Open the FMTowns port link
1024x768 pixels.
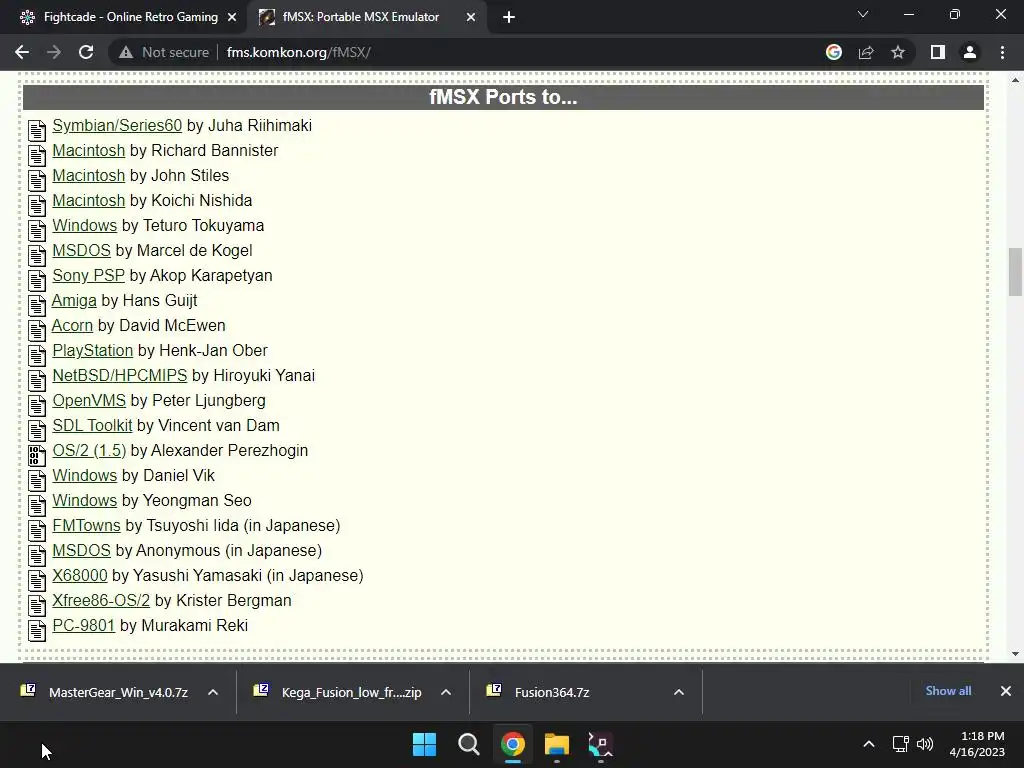86,526
